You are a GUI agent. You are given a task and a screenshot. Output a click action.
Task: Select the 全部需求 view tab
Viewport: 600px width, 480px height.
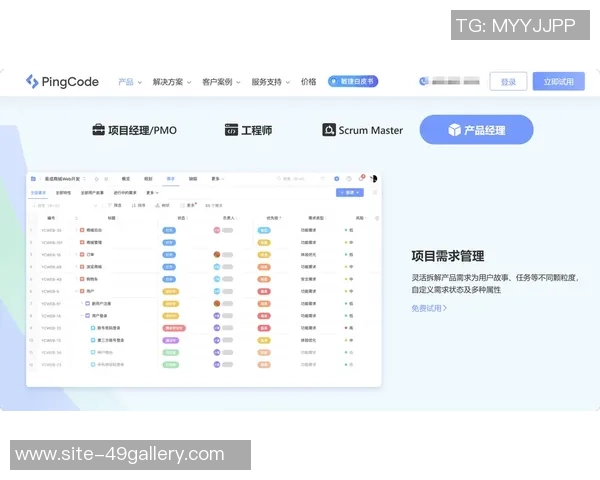pyautogui.click(x=38, y=193)
